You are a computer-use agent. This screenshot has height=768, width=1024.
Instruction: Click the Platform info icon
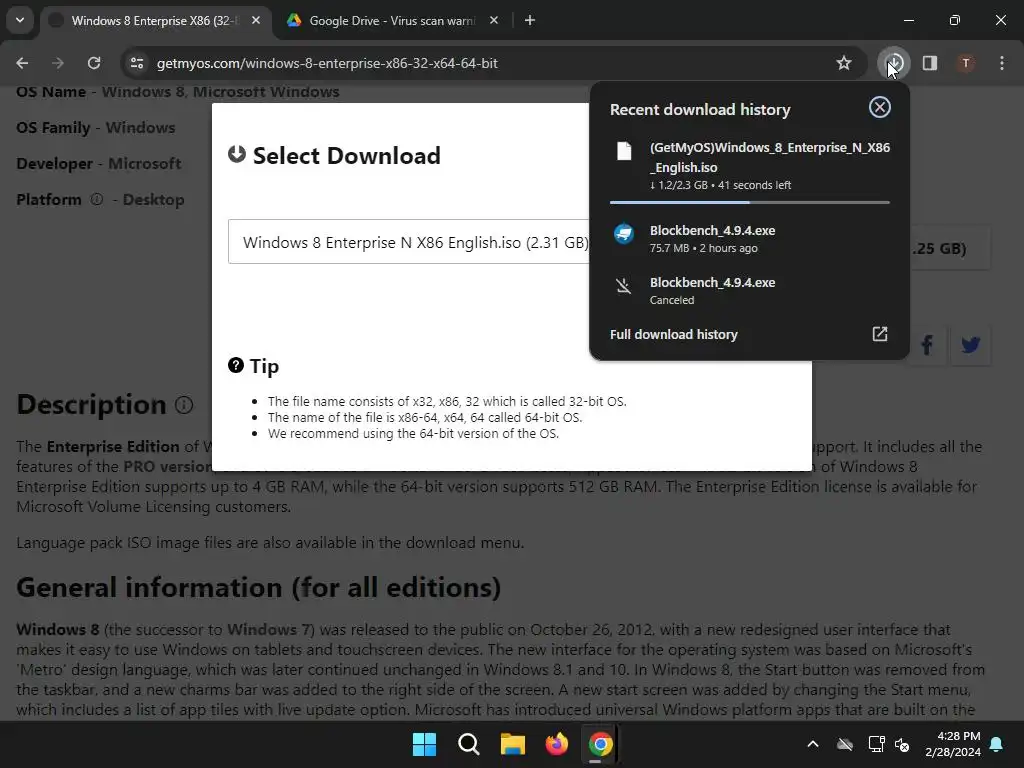pos(96,199)
